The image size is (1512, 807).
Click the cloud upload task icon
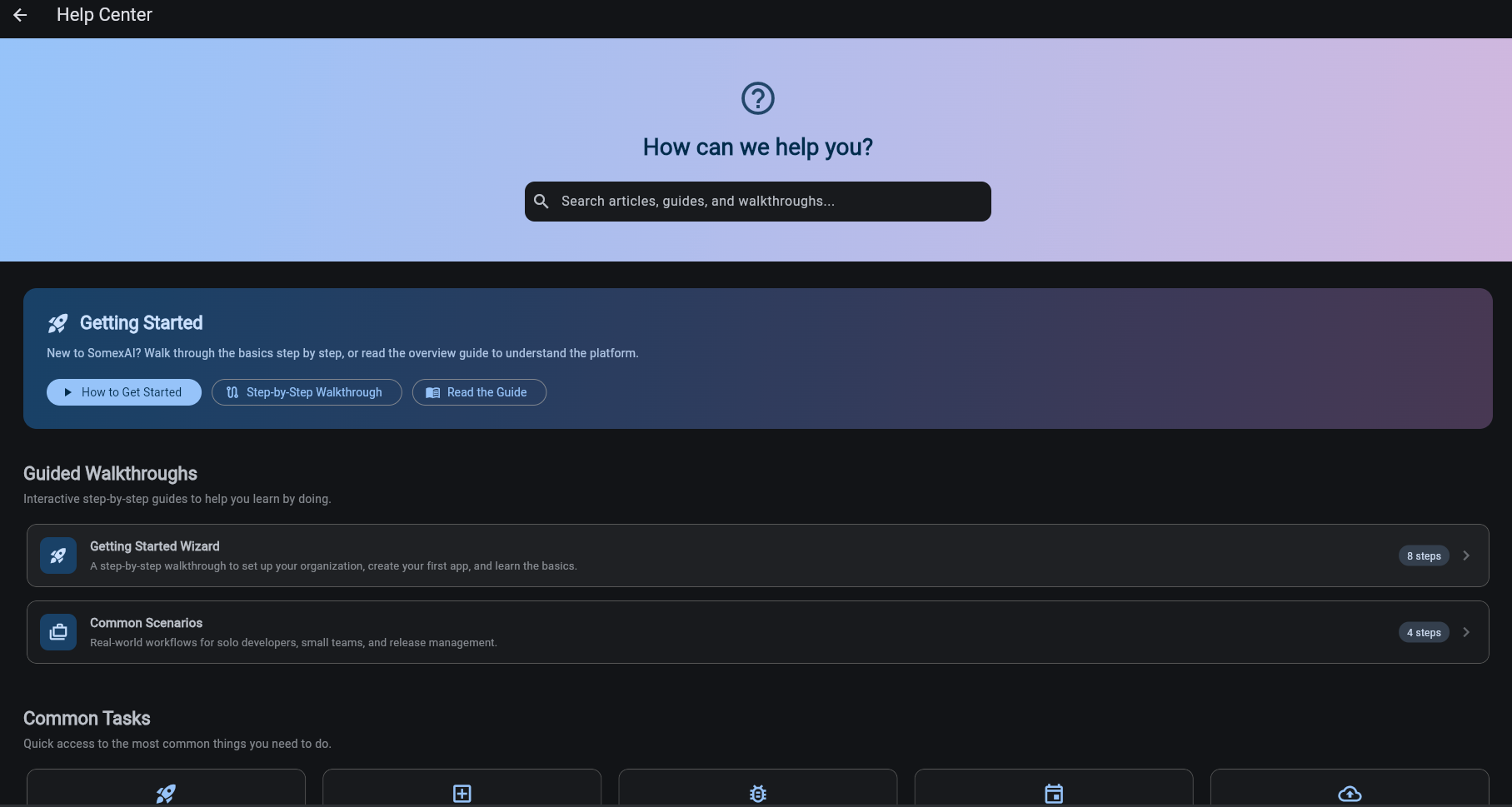pyautogui.click(x=1350, y=793)
